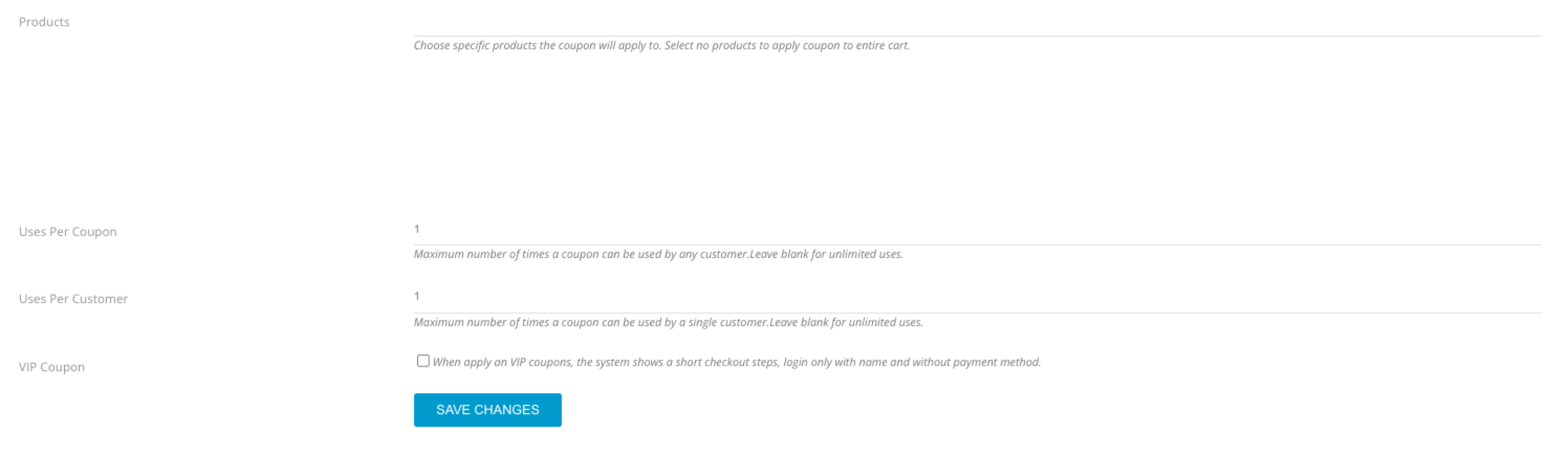This screenshot has width=1568, height=451.
Task: Click the VIP Coupon label
Action: 52,366
